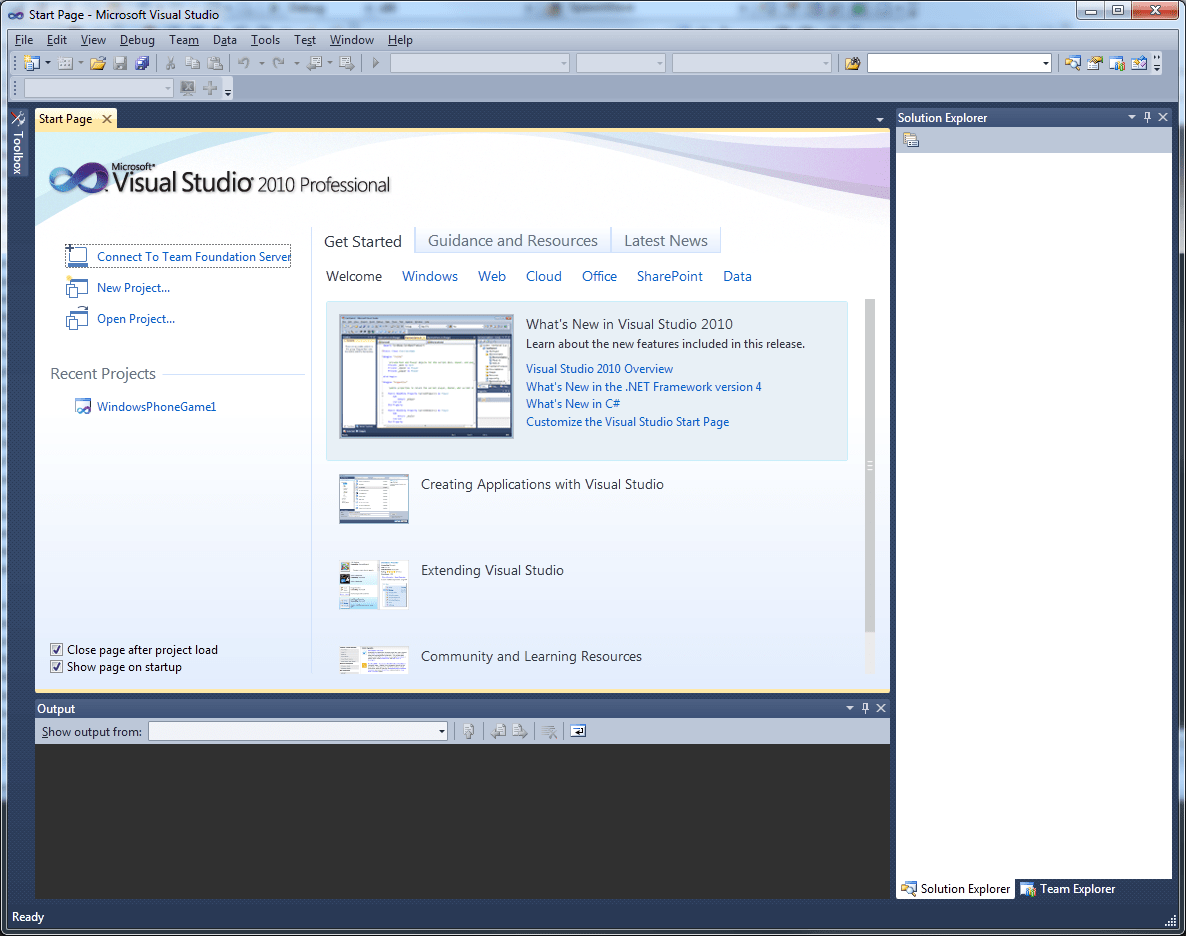Click the Properties icon in Solution Explorer
The height and width of the screenshot is (936, 1186).
click(911, 140)
